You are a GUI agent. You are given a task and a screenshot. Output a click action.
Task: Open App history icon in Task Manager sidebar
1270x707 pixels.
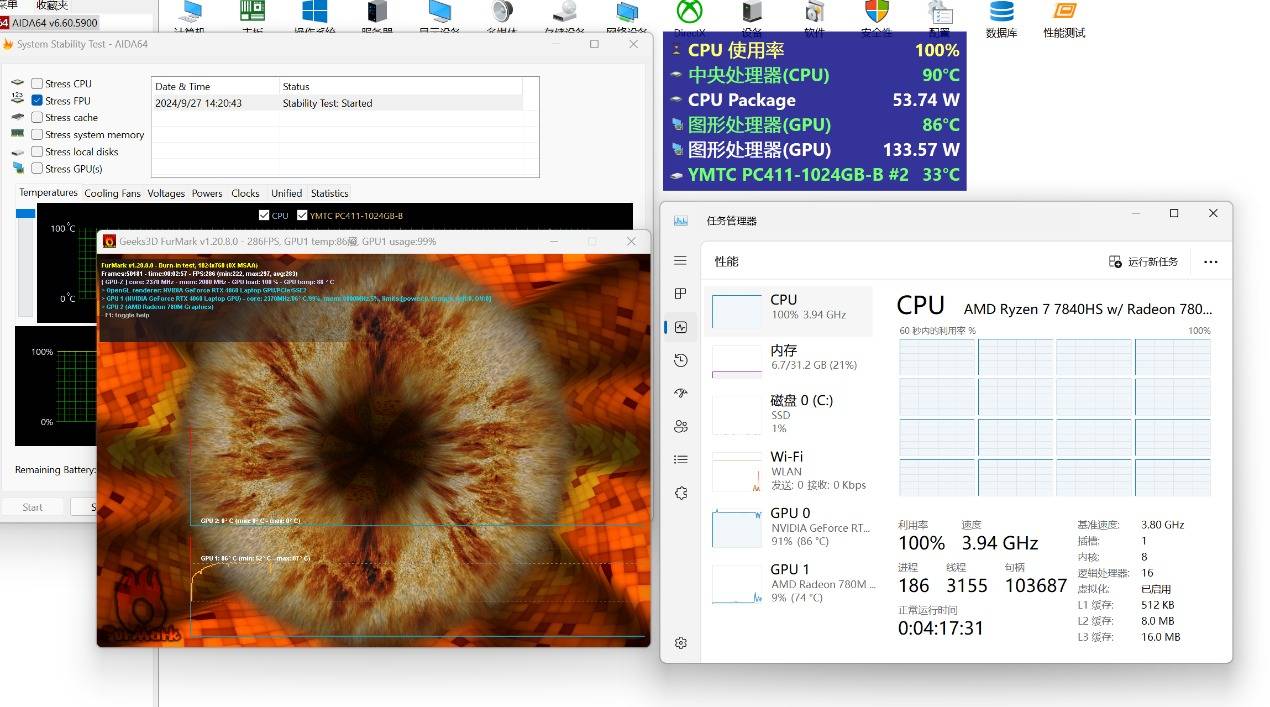coord(681,360)
